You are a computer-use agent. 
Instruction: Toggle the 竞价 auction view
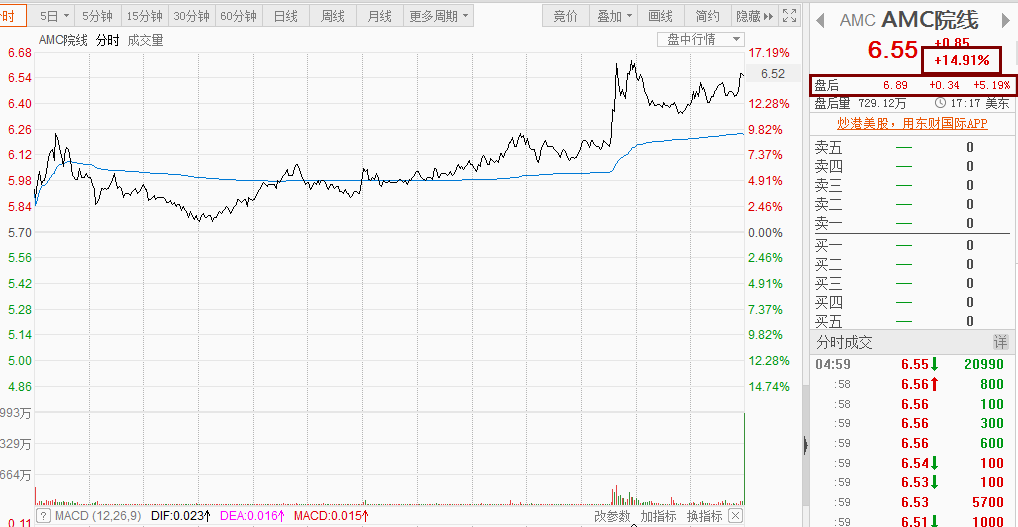565,16
